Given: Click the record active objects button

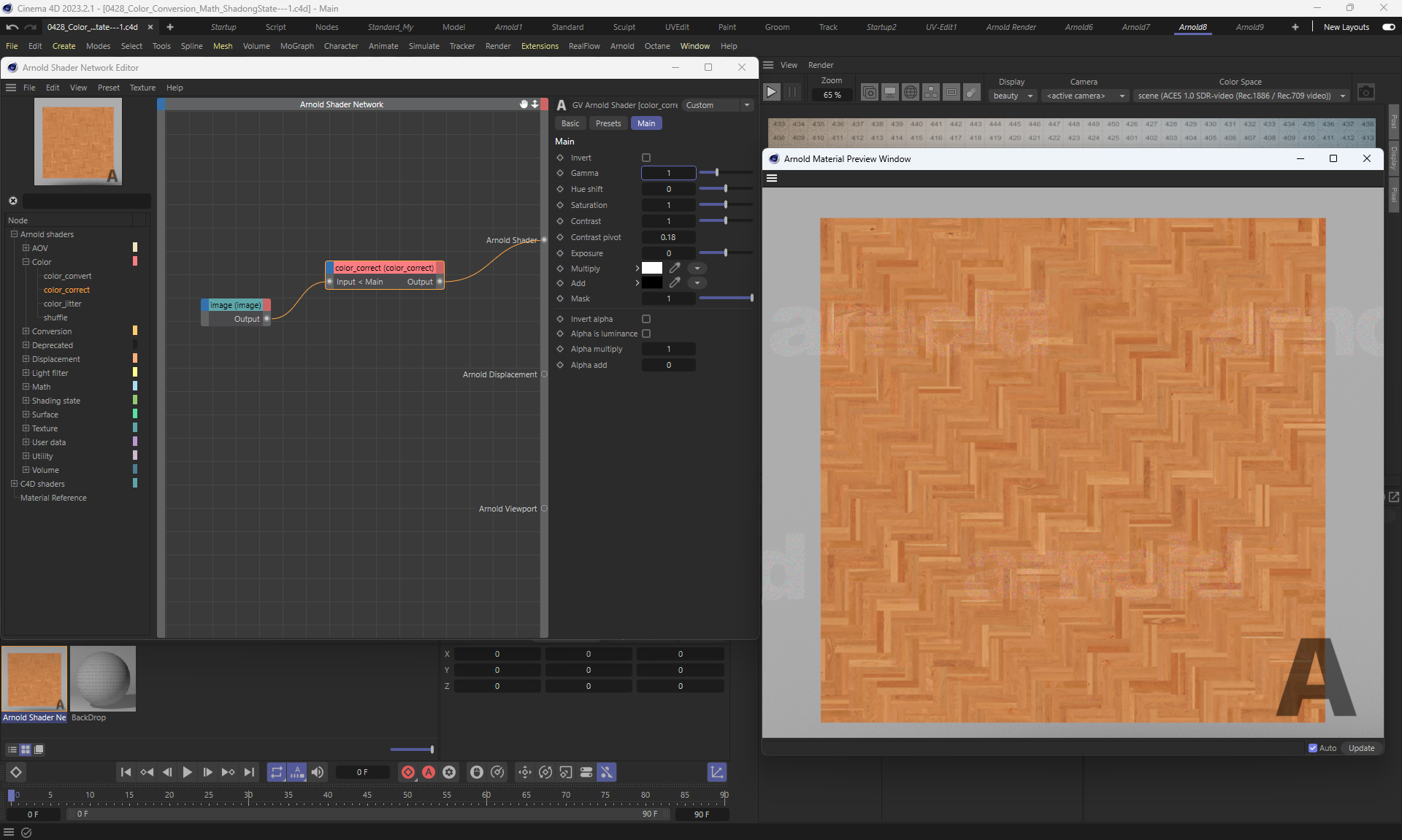Looking at the screenshot, I should [408, 772].
